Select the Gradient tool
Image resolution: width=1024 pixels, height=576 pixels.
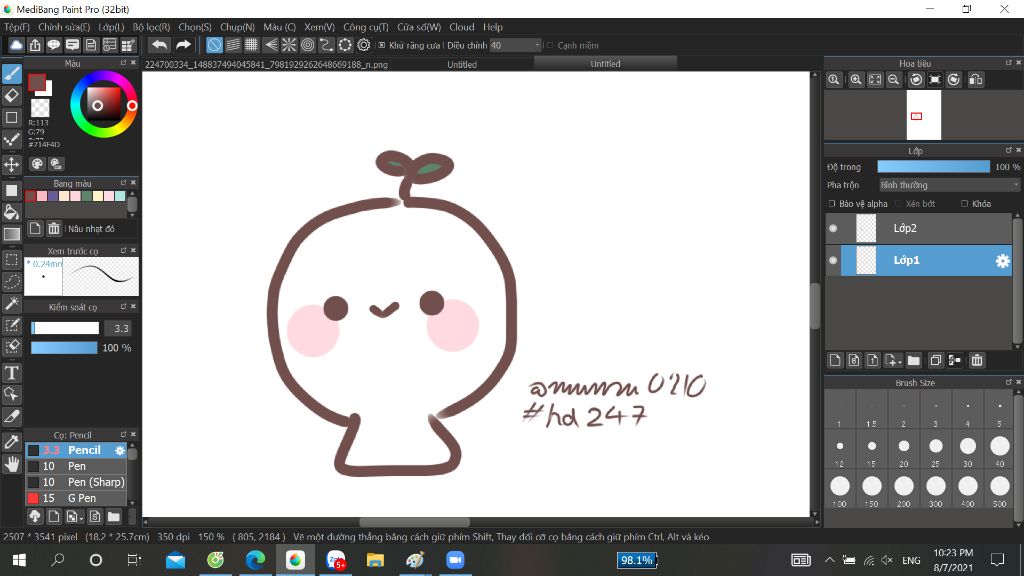(12, 234)
